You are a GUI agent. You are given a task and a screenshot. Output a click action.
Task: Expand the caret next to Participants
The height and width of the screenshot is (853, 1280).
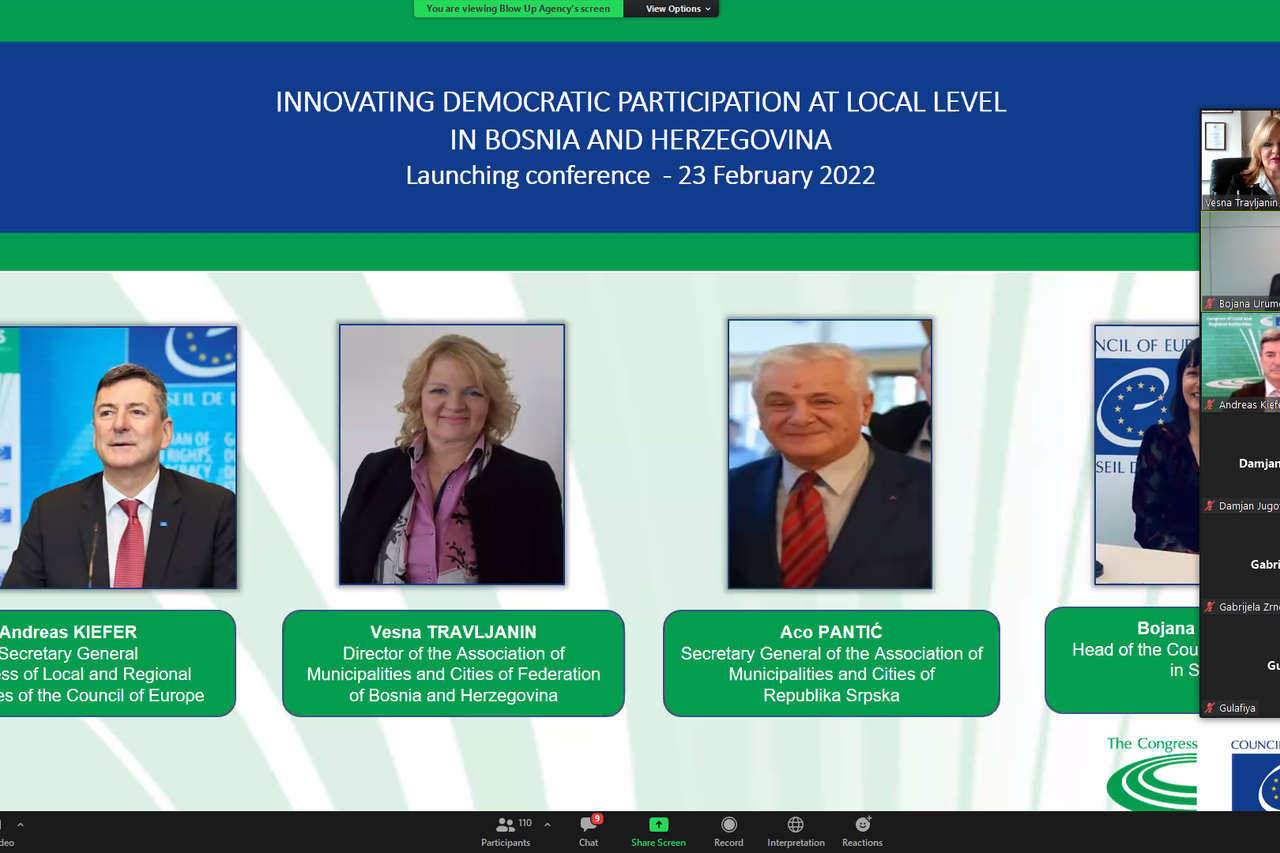click(547, 825)
